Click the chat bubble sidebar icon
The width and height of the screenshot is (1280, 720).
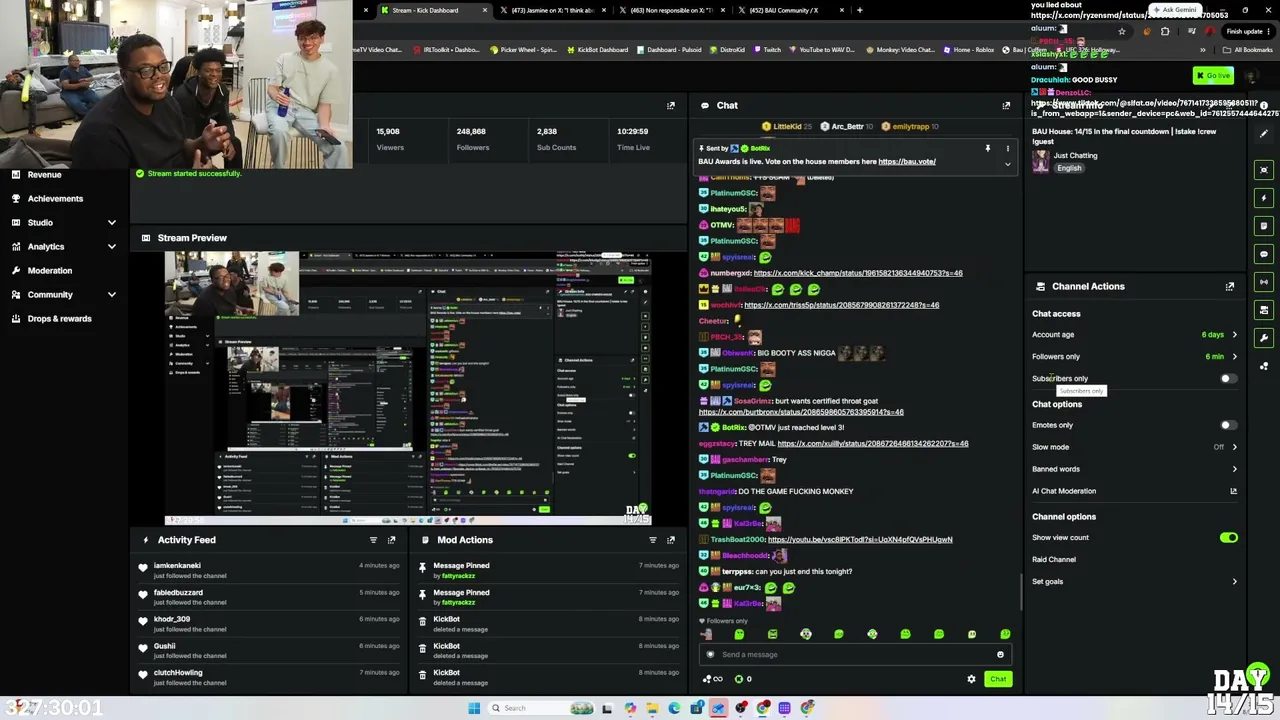tap(1264, 254)
